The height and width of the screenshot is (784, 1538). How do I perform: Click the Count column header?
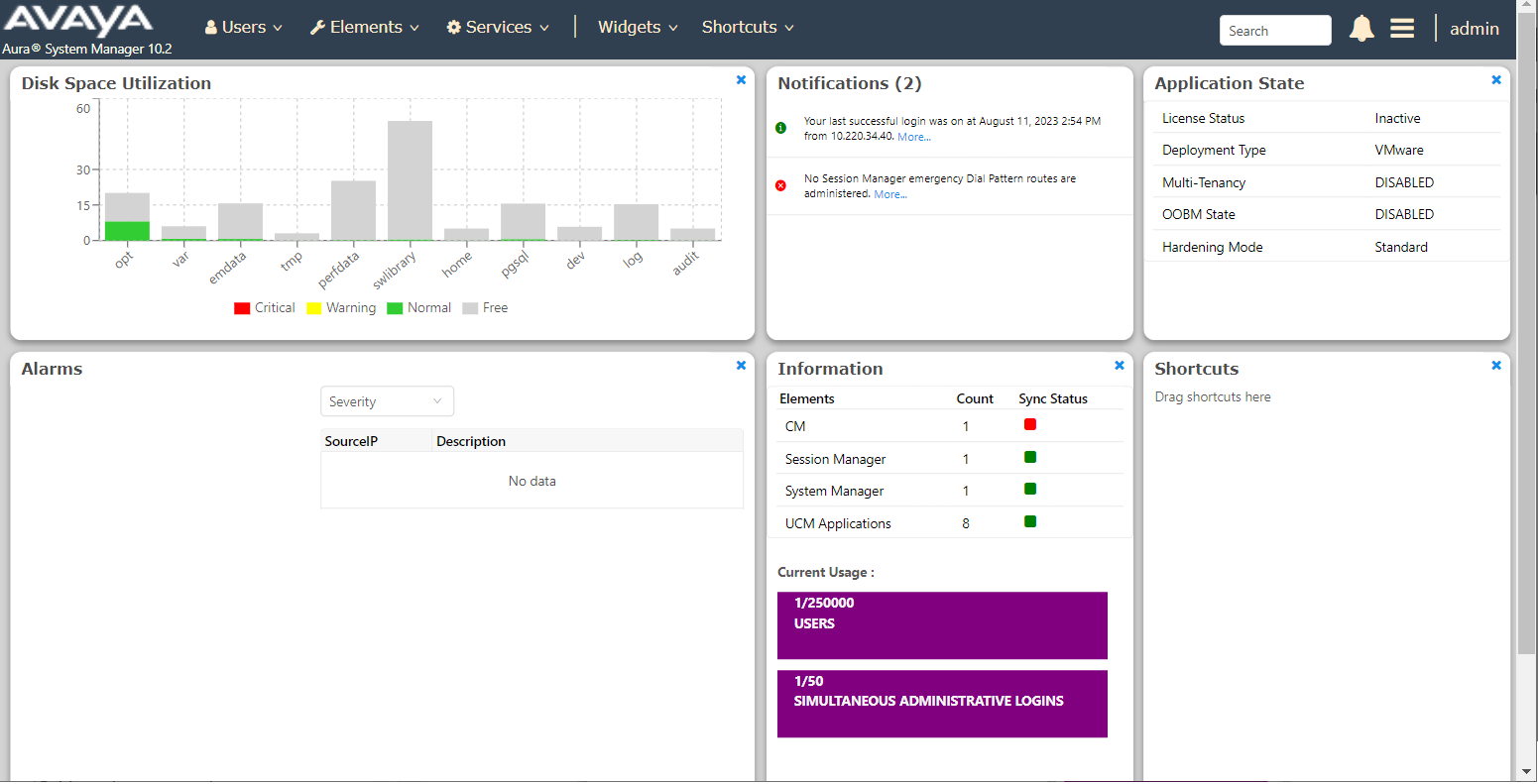point(975,398)
